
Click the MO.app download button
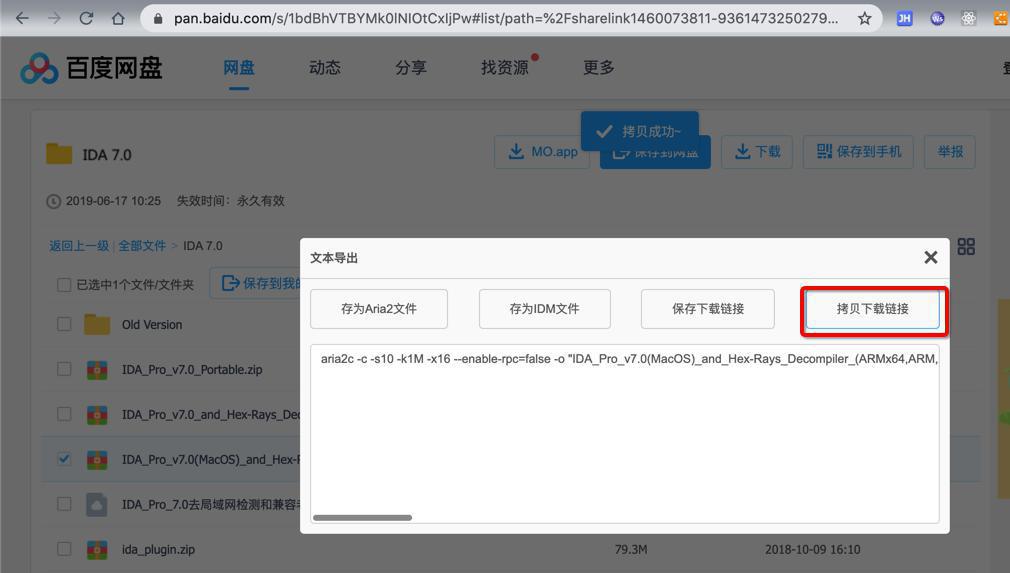[x=542, y=152]
